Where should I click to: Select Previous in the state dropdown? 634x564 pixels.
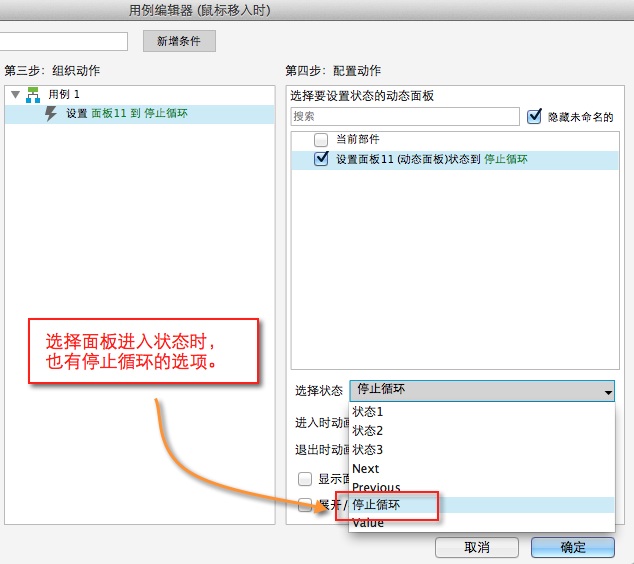coord(376,488)
